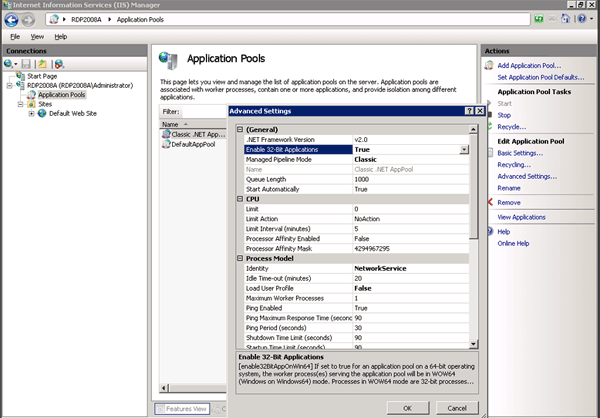Click the Default Web Site globe icon
The height and width of the screenshot is (418, 600).
point(42,113)
